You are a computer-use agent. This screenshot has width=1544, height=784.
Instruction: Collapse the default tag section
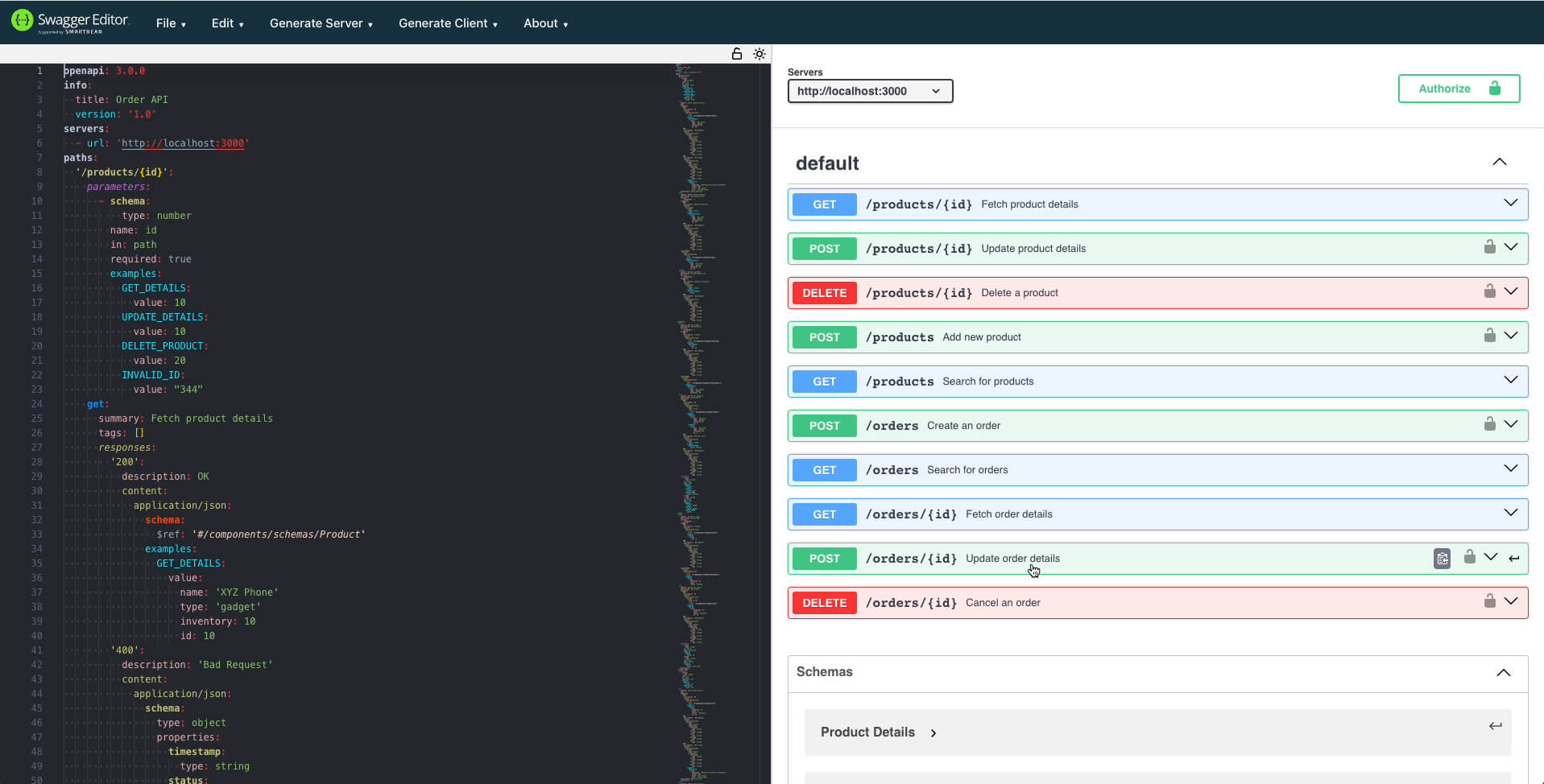tap(1499, 163)
